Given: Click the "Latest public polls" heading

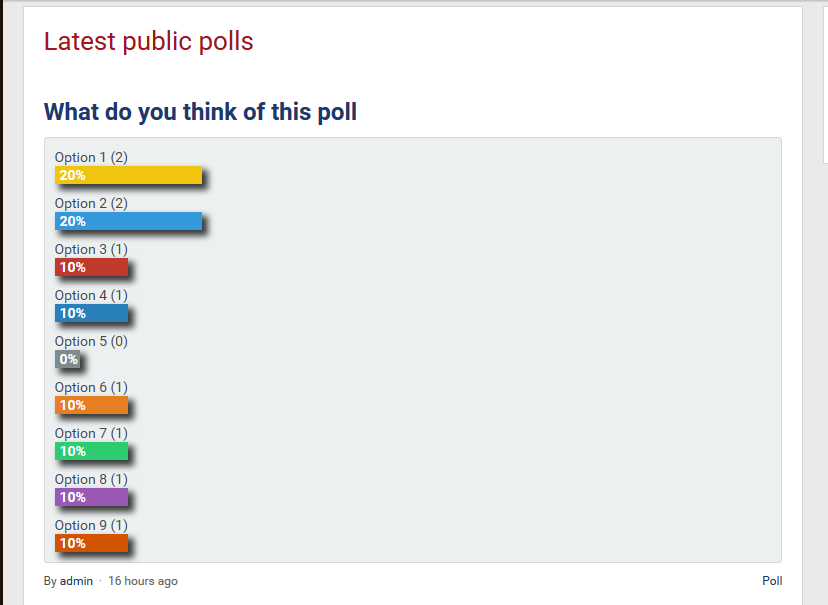Looking at the screenshot, I should point(148,42).
